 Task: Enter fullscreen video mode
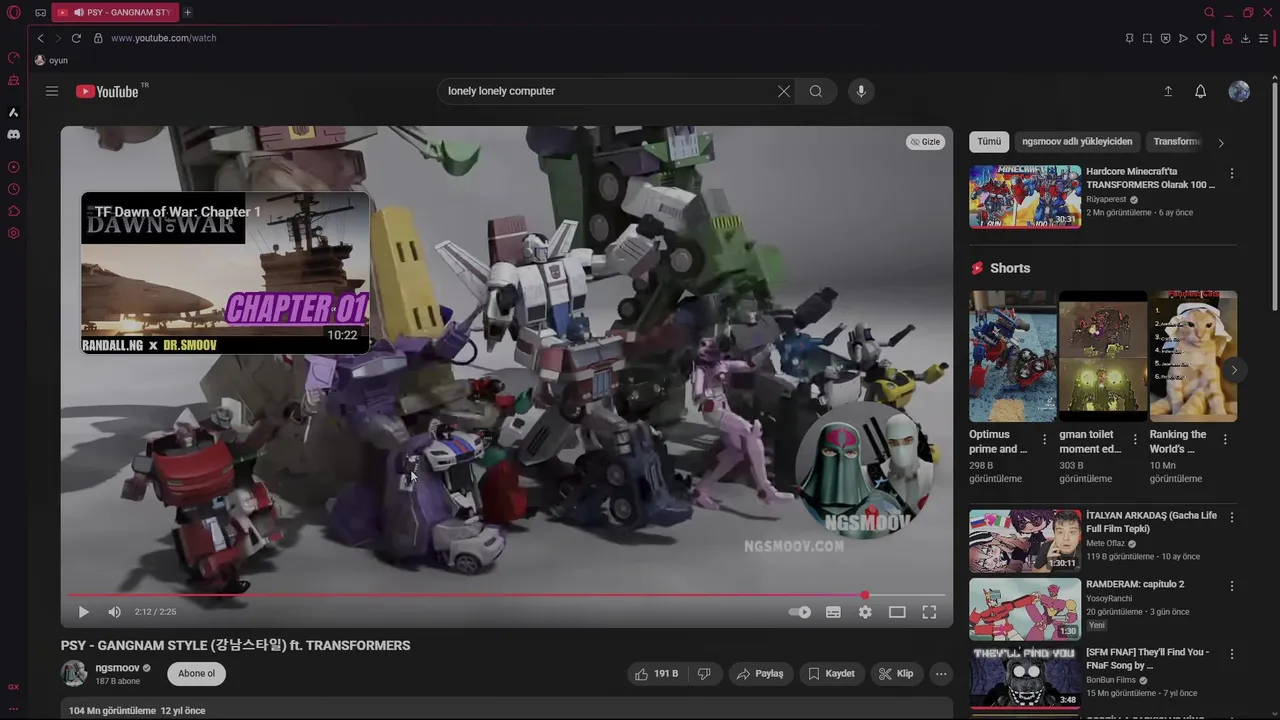click(x=929, y=612)
